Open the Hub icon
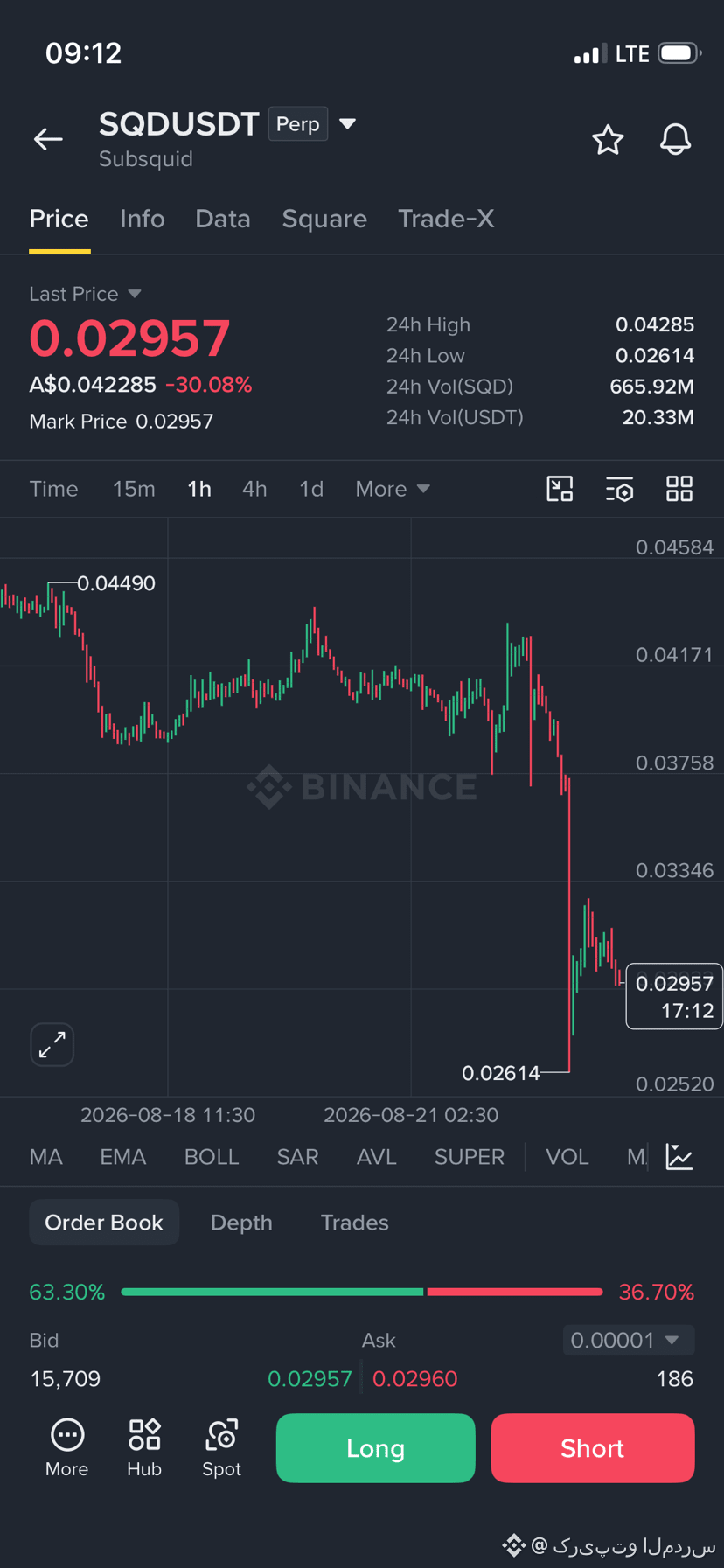The height and width of the screenshot is (1568, 724). (144, 1448)
